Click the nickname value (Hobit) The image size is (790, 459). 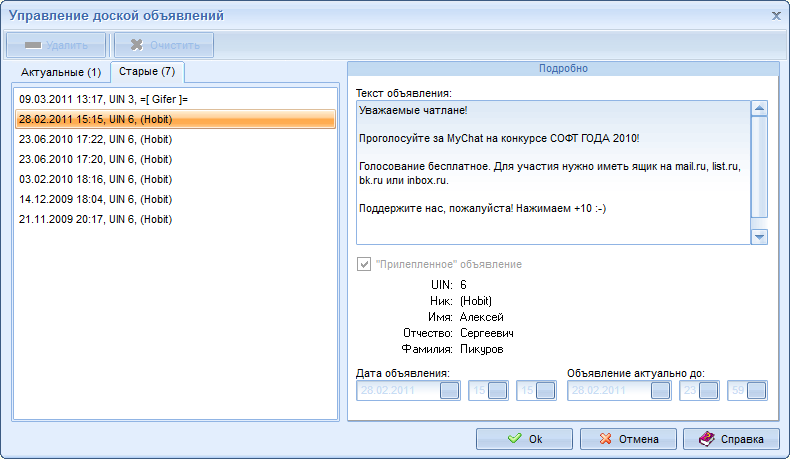(476, 301)
